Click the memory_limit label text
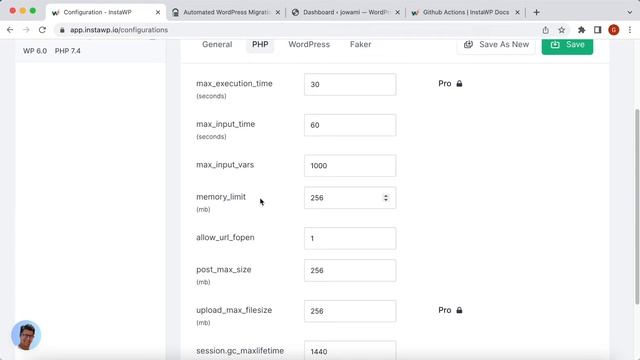The width and height of the screenshot is (640, 360). (x=221, y=197)
